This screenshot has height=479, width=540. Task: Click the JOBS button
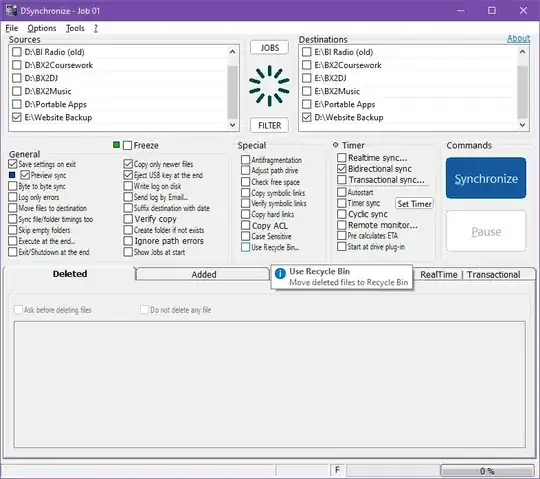[269, 48]
